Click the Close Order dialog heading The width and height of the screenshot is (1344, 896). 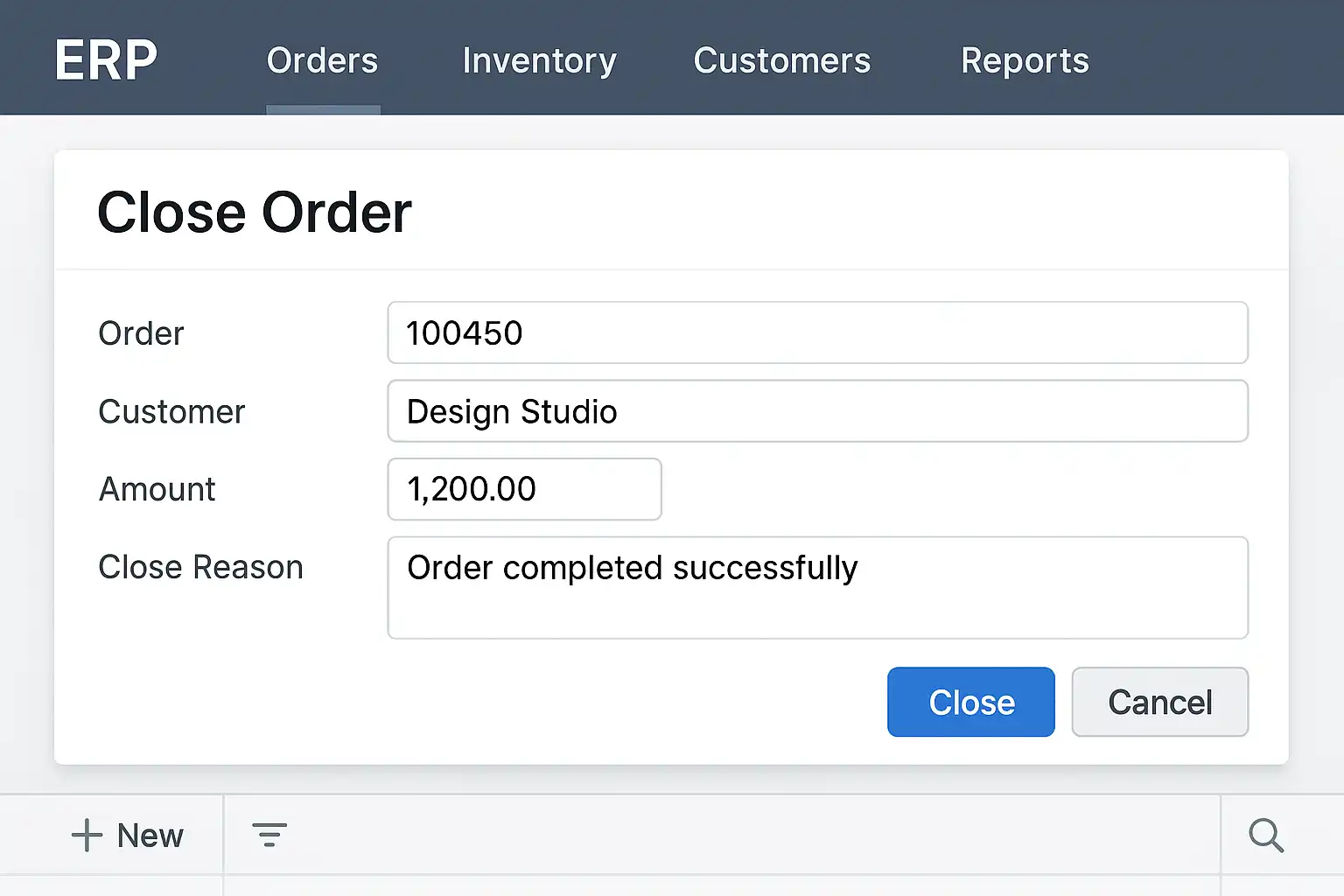[x=255, y=213]
